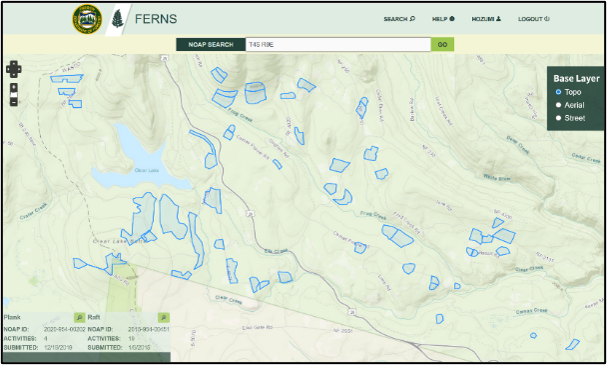Click the fern leaf icon beside FERNS
This screenshot has height=365, width=607.
[x=117, y=19]
